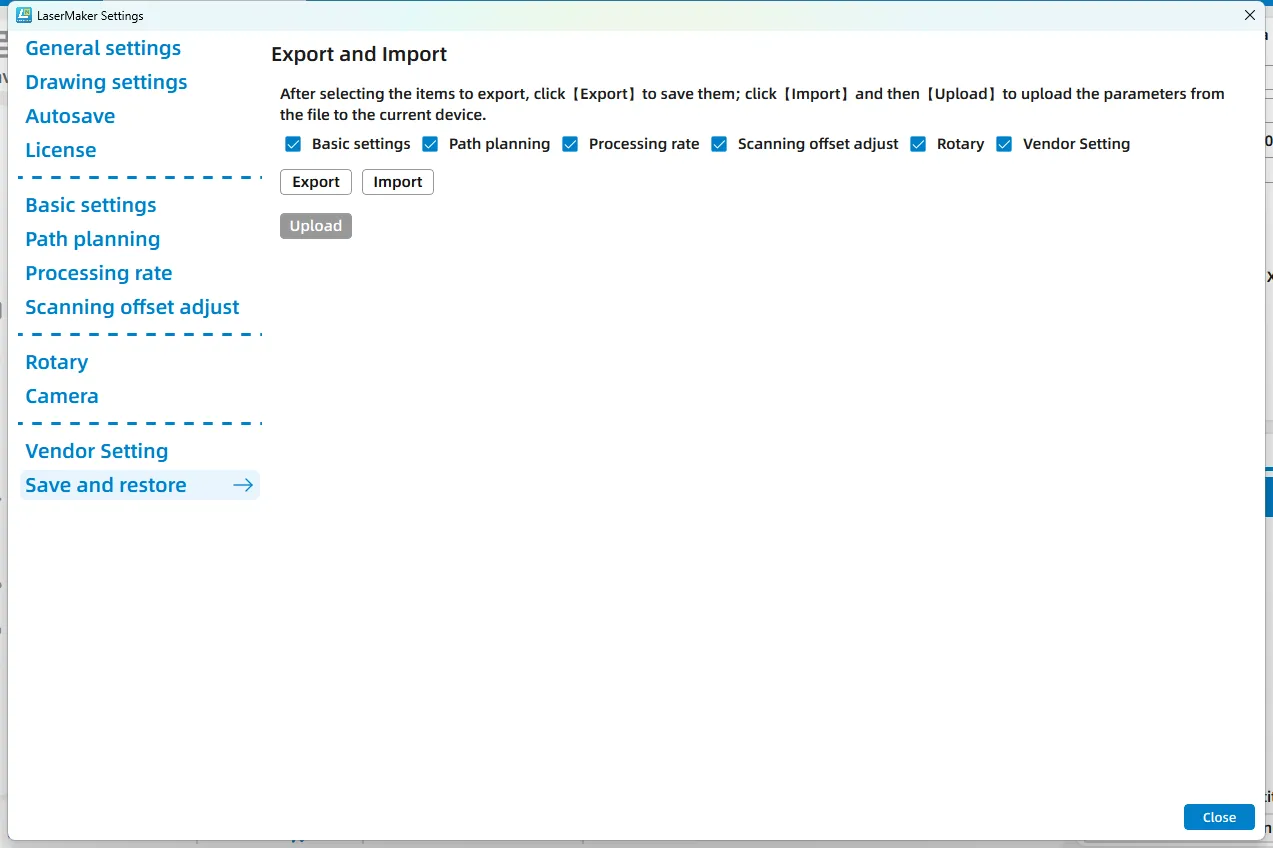Uncheck the Rotary export checkbox
This screenshot has width=1273, height=848.
[x=918, y=144]
